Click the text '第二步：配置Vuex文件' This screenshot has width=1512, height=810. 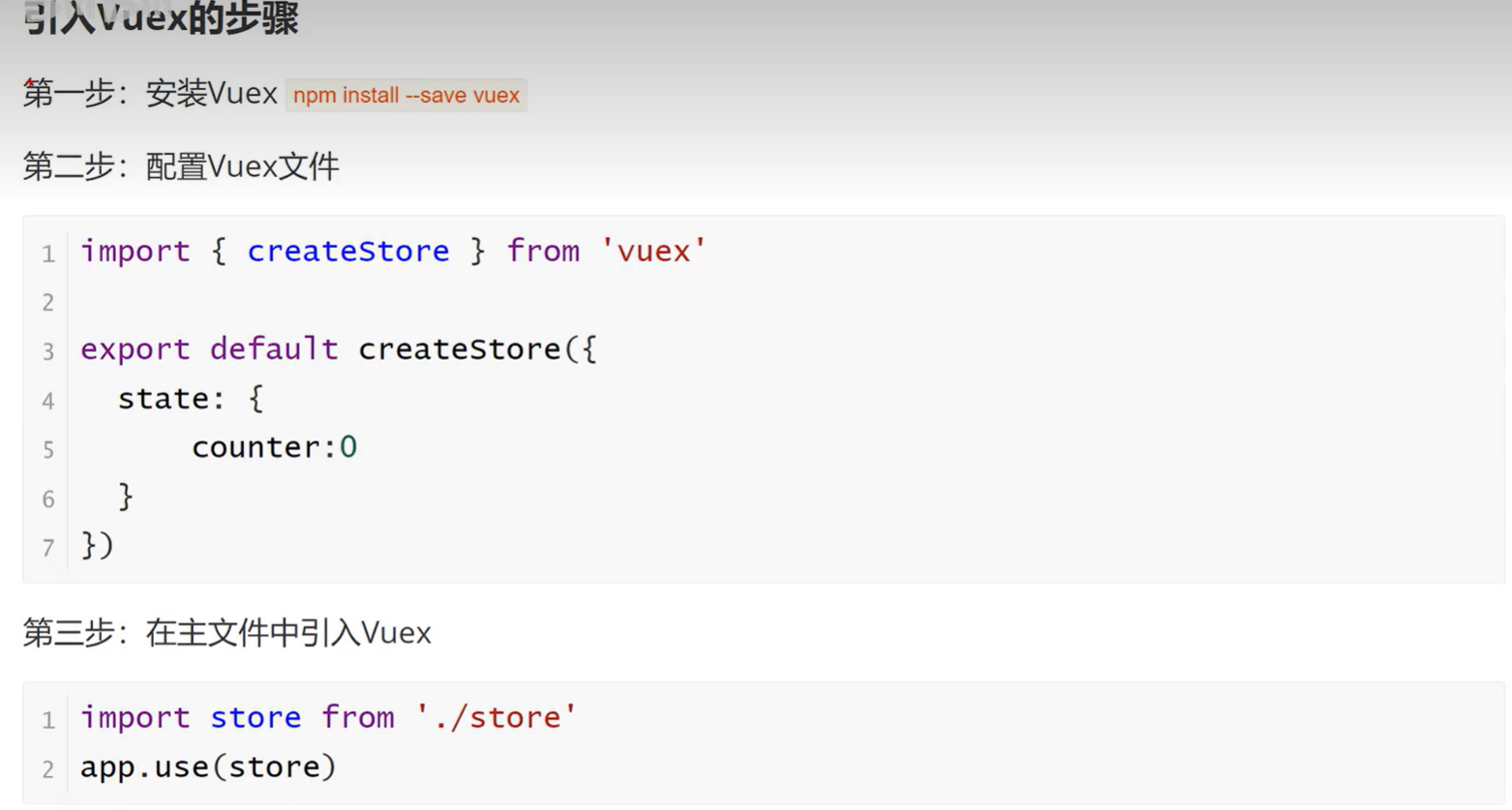point(181,166)
